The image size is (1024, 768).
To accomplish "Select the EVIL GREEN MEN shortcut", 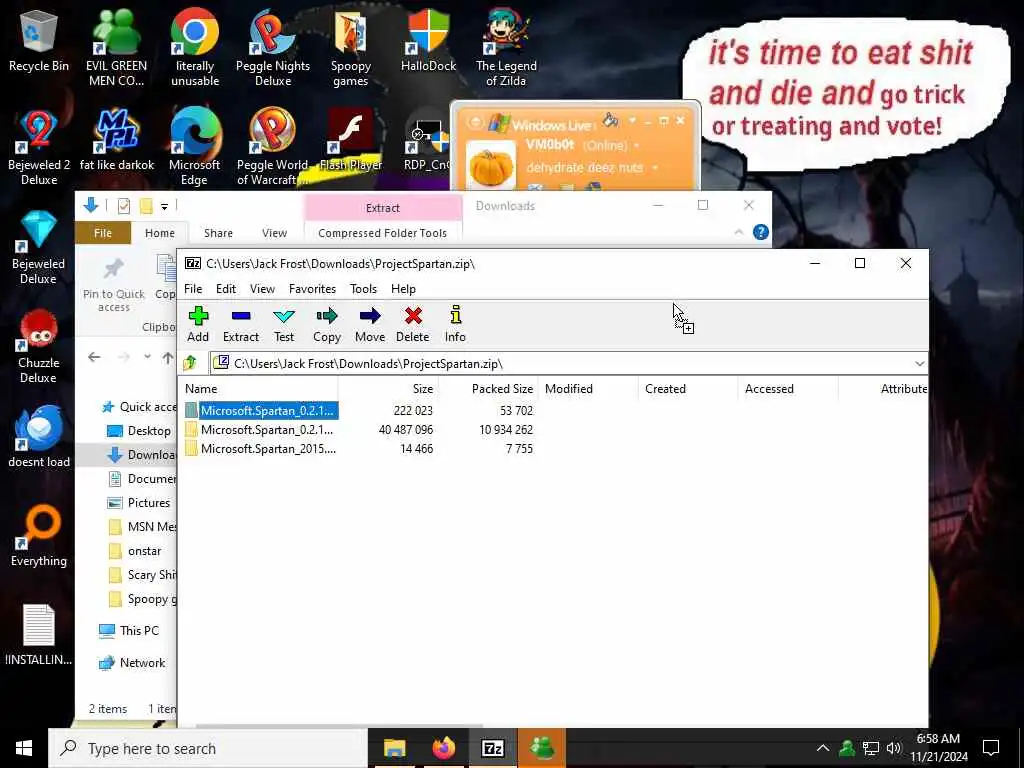I will pos(117,47).
